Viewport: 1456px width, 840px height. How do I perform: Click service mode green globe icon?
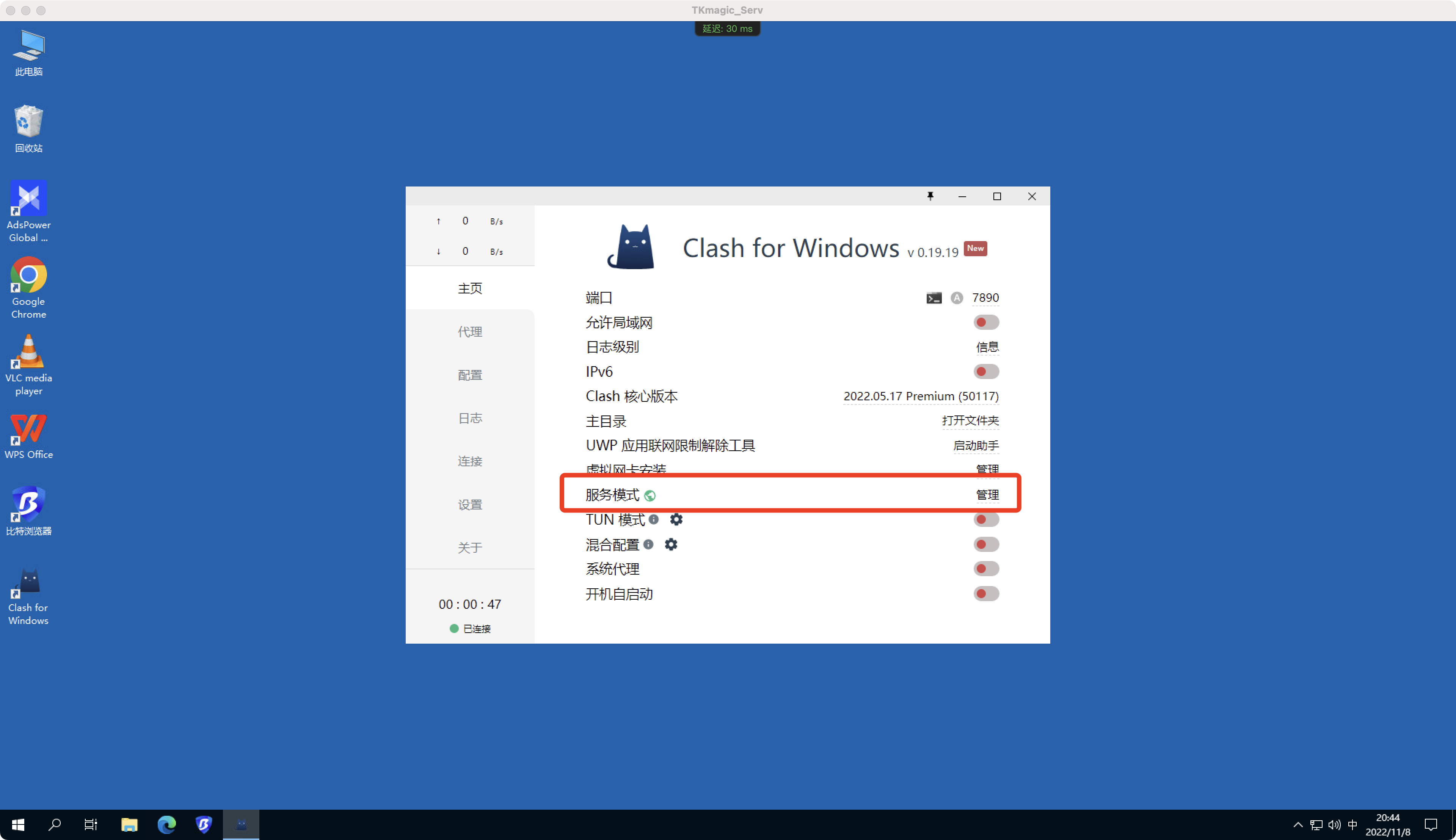pyautogui.click(x=650, y=495)
